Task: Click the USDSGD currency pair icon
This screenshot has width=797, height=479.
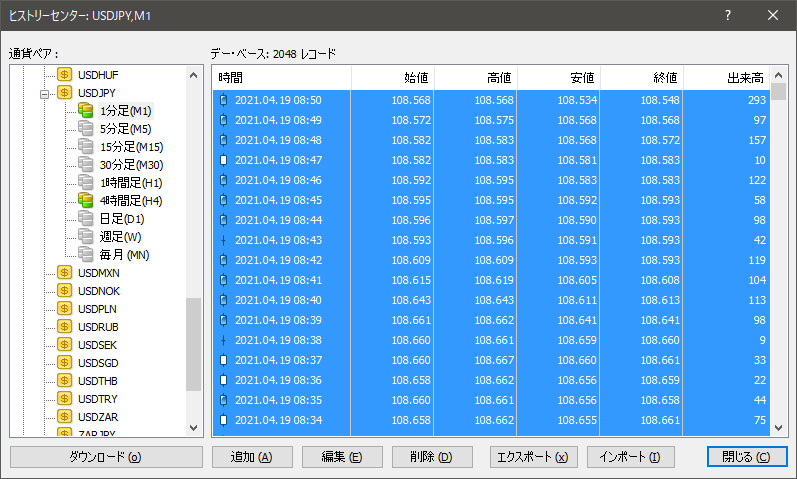Action: tap(65, 363)
